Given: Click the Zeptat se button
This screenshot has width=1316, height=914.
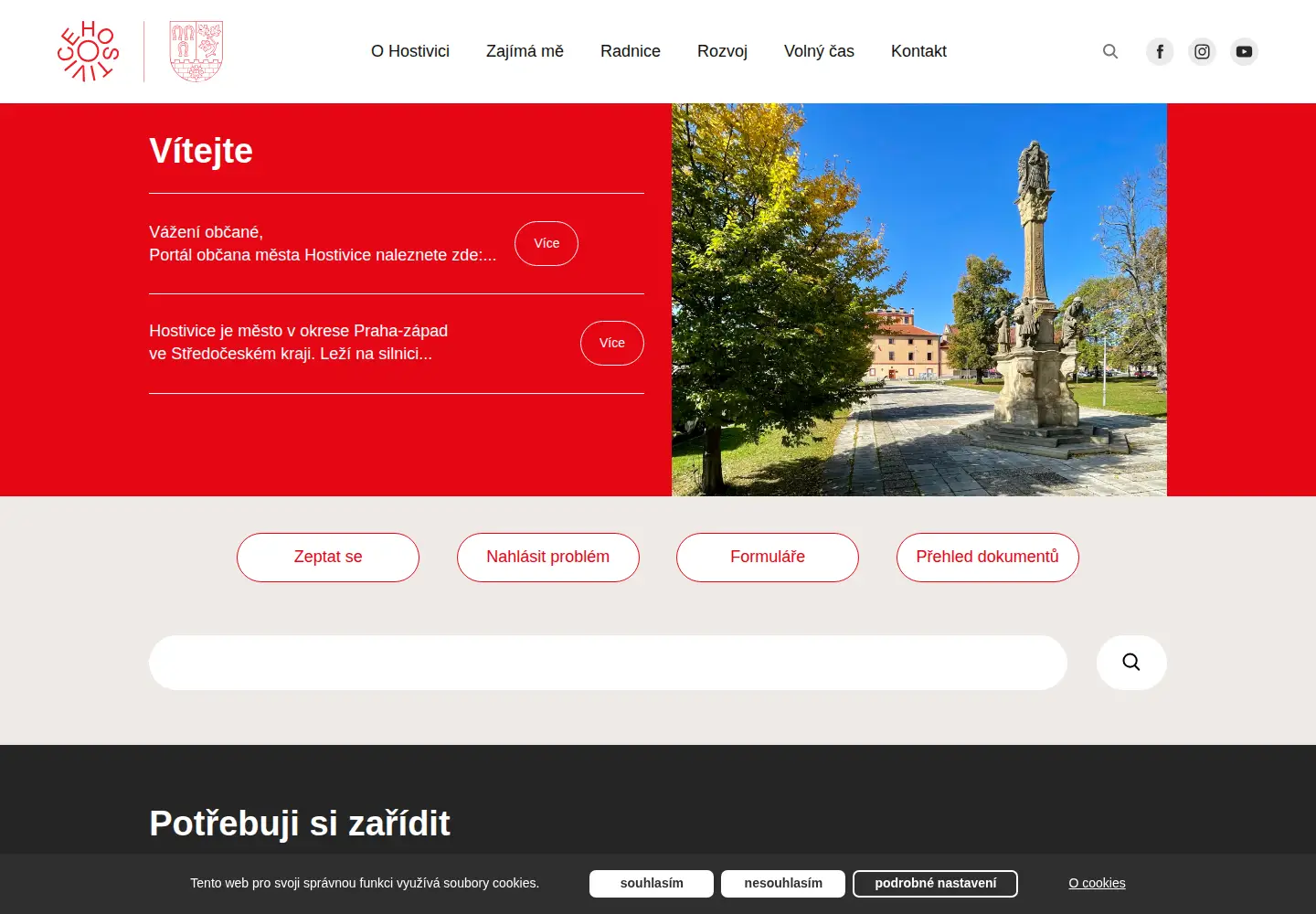Looking at the screenshot, I should [x=328, y=558].
